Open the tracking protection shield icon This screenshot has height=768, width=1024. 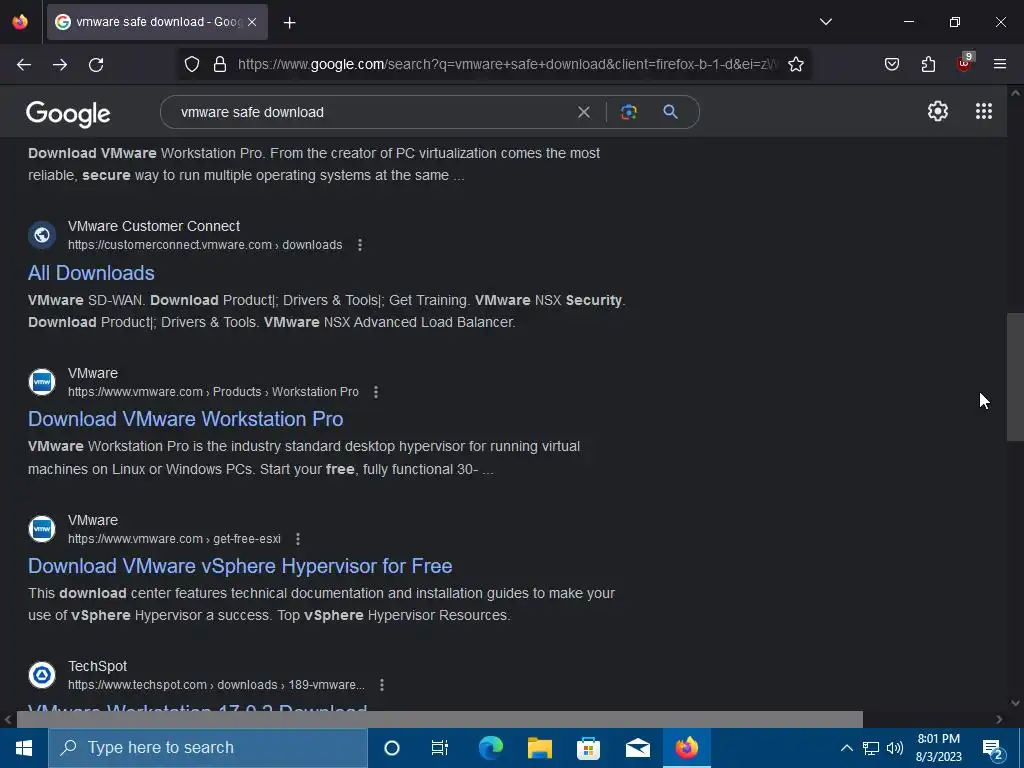pos(191,64)
